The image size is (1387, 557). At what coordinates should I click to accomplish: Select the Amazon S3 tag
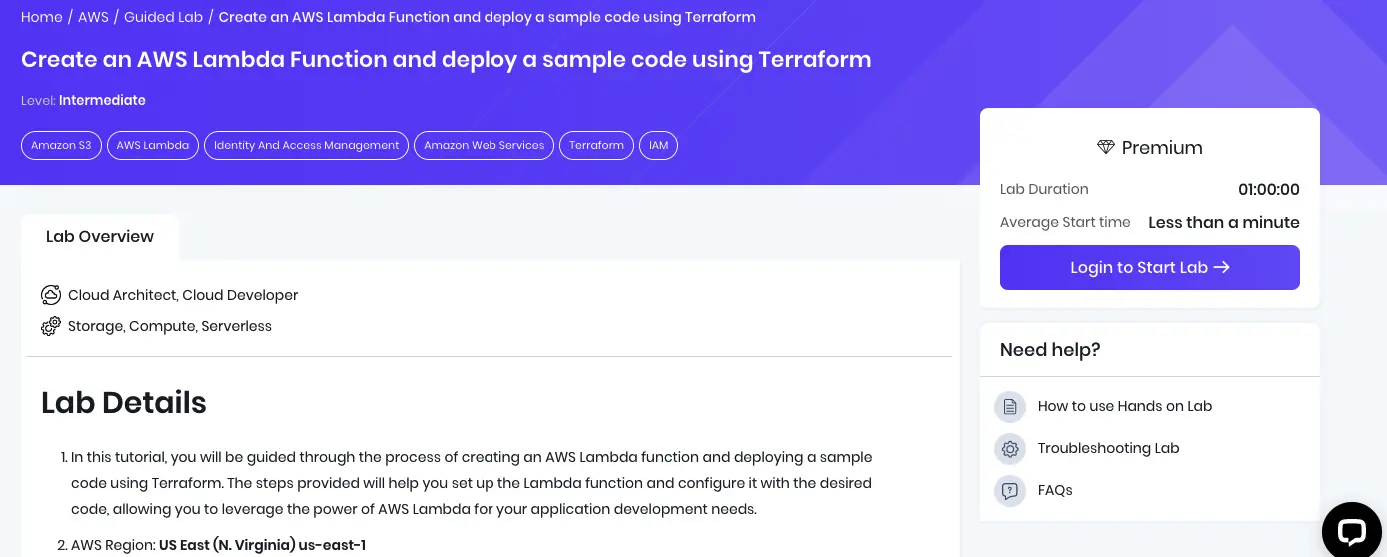coord(61,145)
